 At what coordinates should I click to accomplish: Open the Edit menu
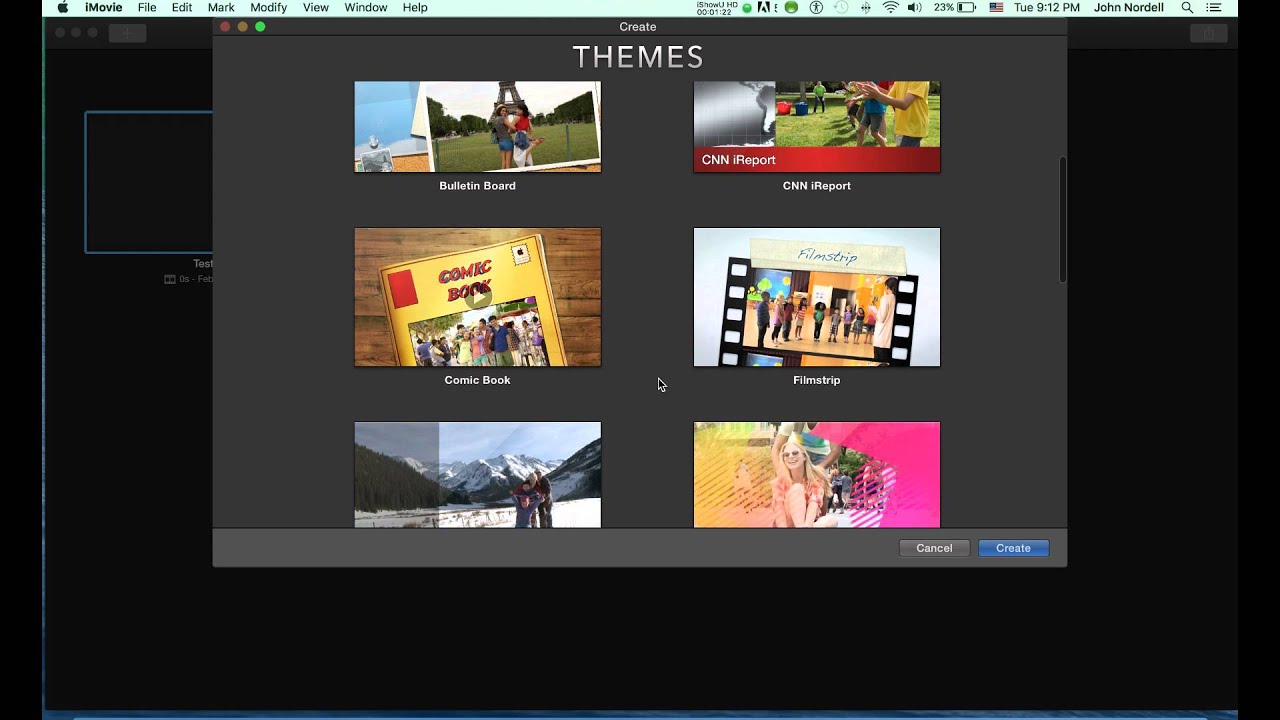182,7
